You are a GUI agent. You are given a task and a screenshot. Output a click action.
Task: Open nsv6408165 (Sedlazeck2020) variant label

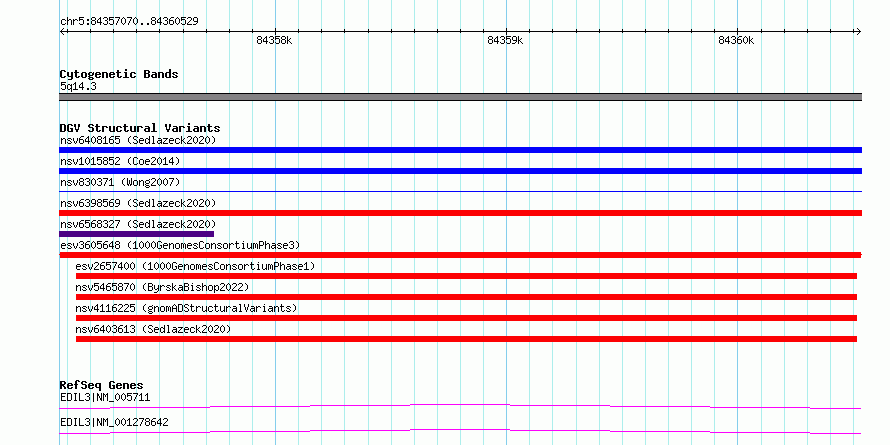point(138,140)
